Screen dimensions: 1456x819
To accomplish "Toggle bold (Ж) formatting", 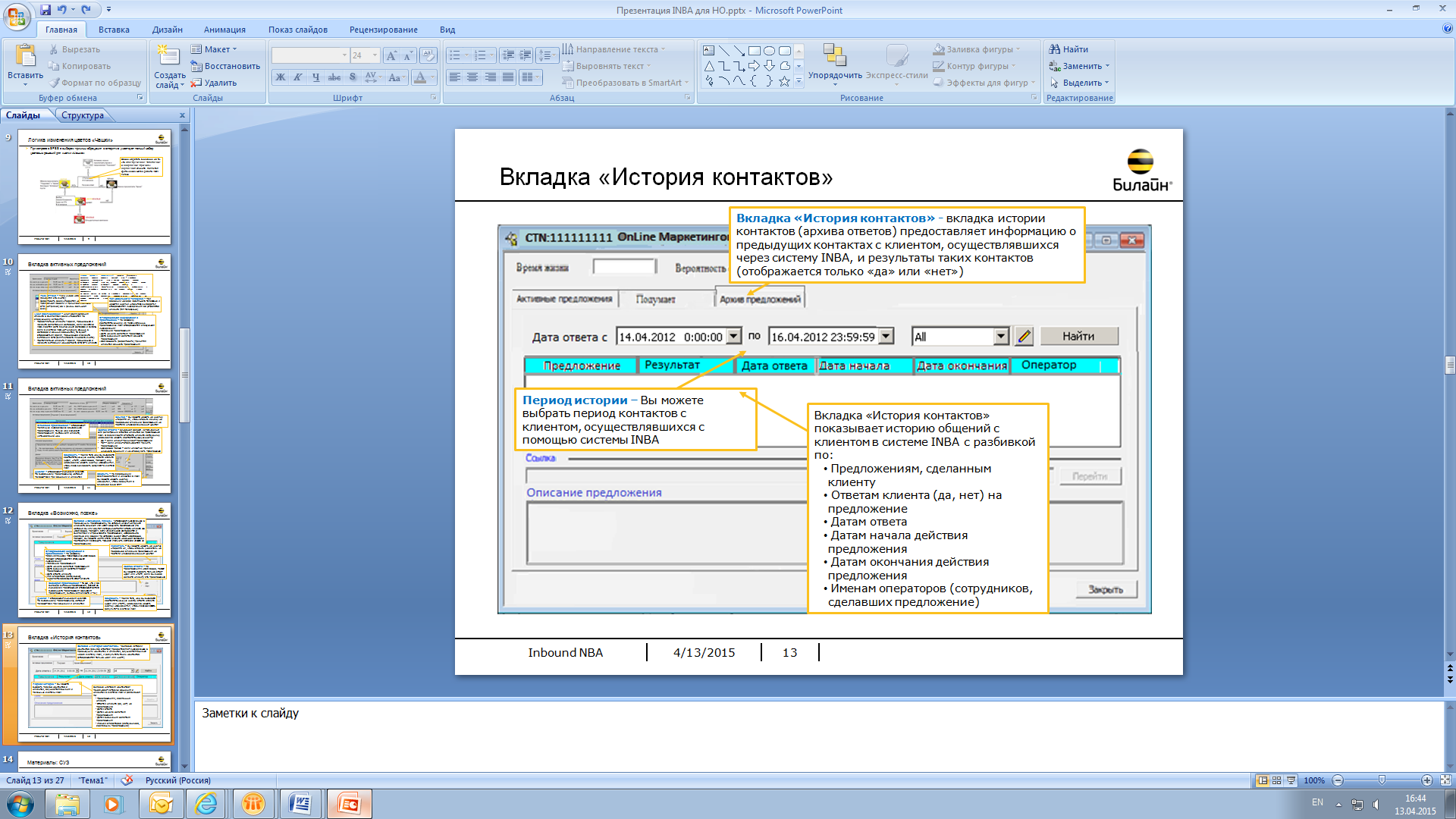I will [x=281, y=77].
